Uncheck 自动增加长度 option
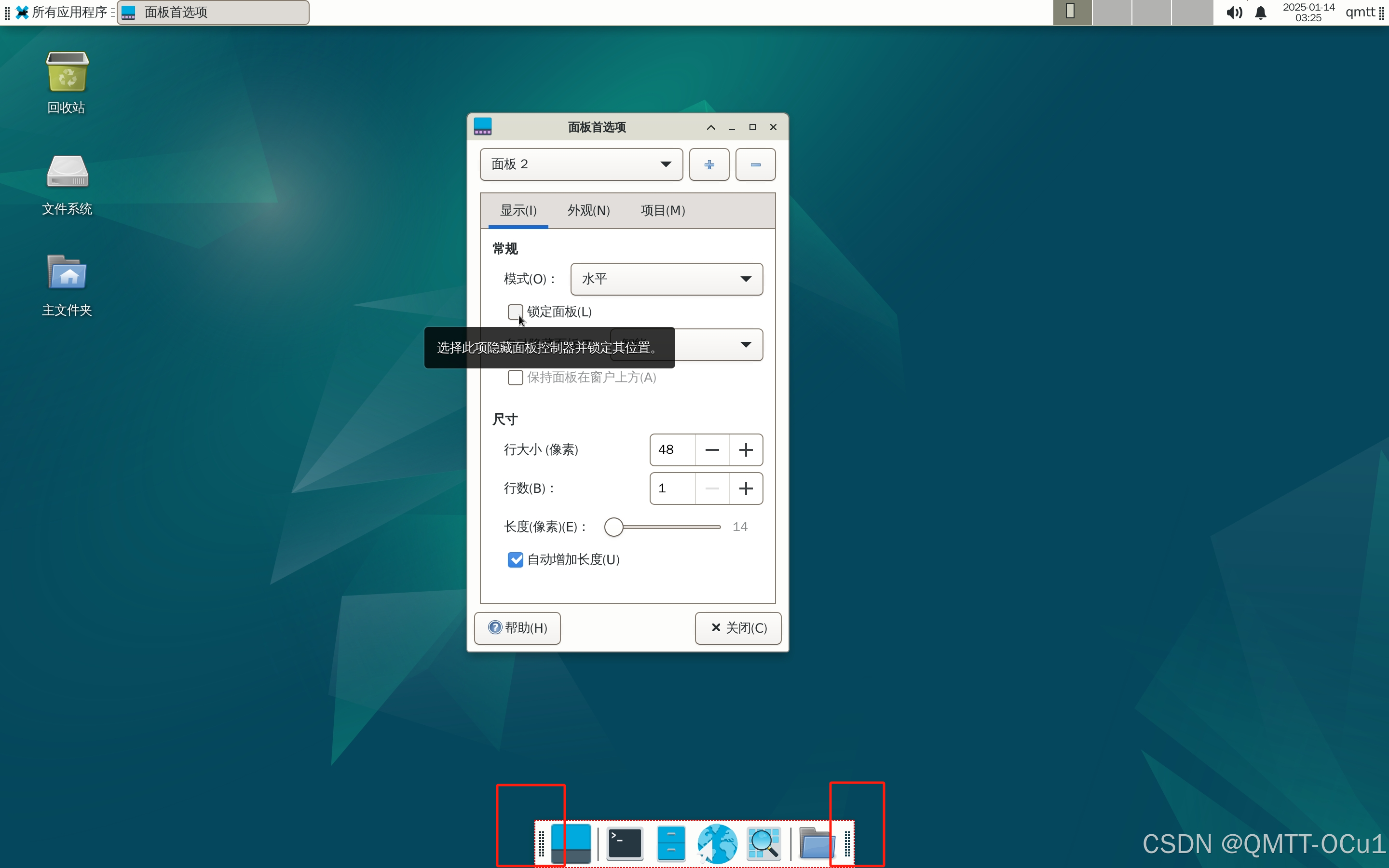 [x=515, y=559]
